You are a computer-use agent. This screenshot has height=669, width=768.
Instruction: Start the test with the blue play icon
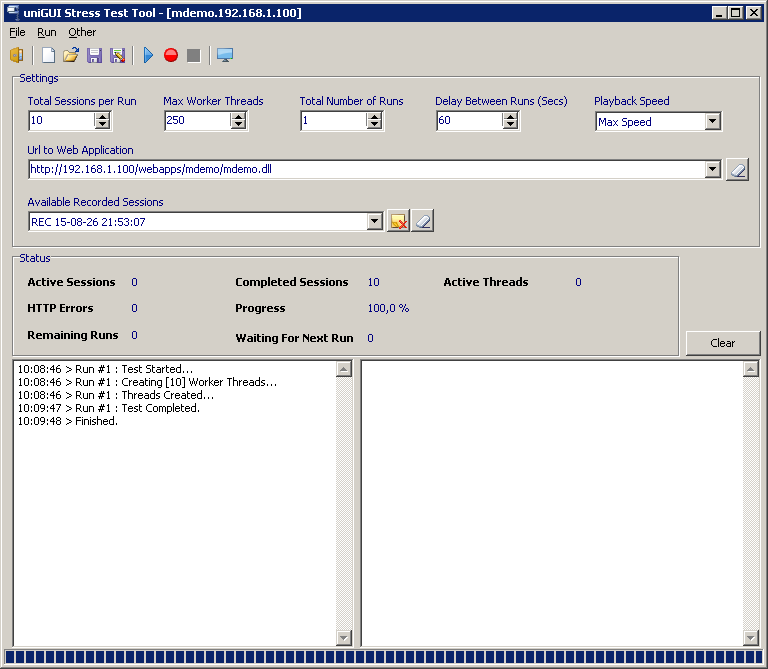tap(148, 55)
